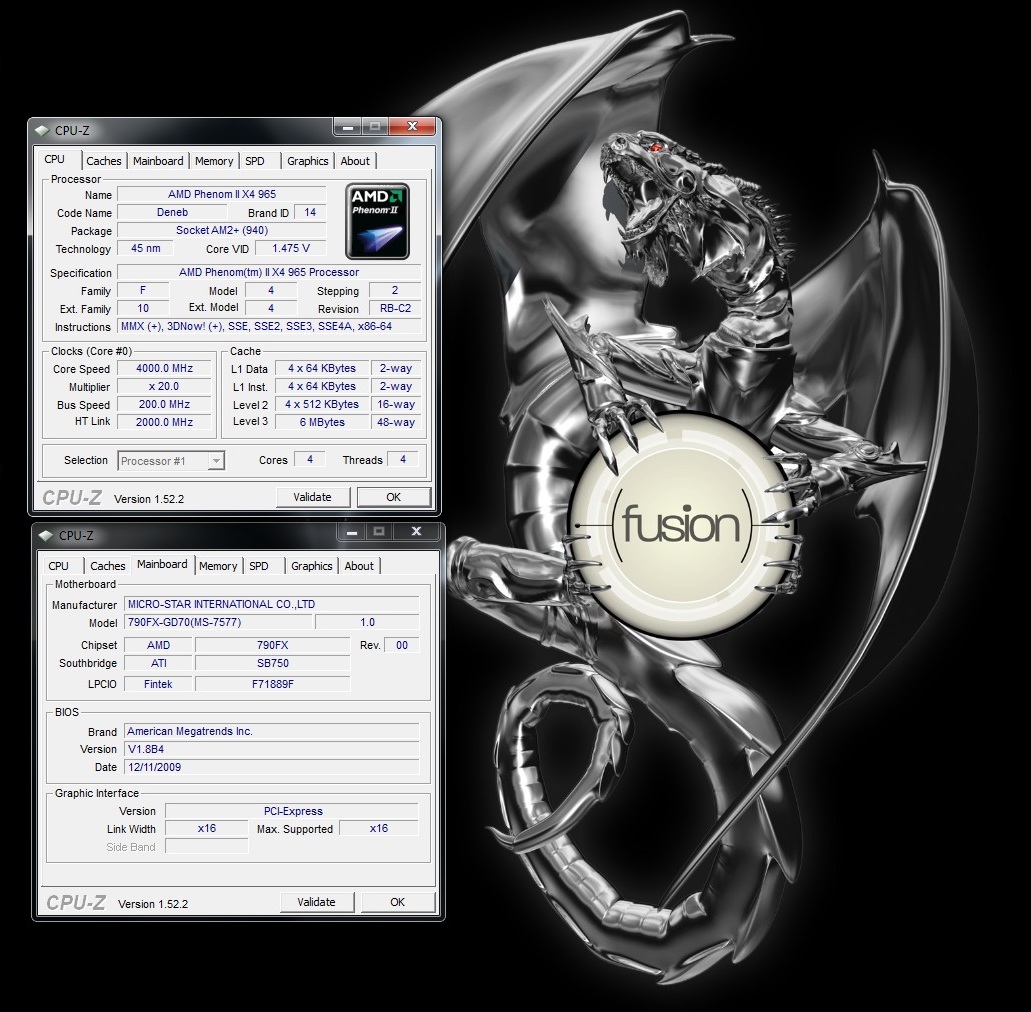Click the CPU-Z app icon in top window title bar
Viewport: 1031px width, 1012px height.
pos(41,130)
